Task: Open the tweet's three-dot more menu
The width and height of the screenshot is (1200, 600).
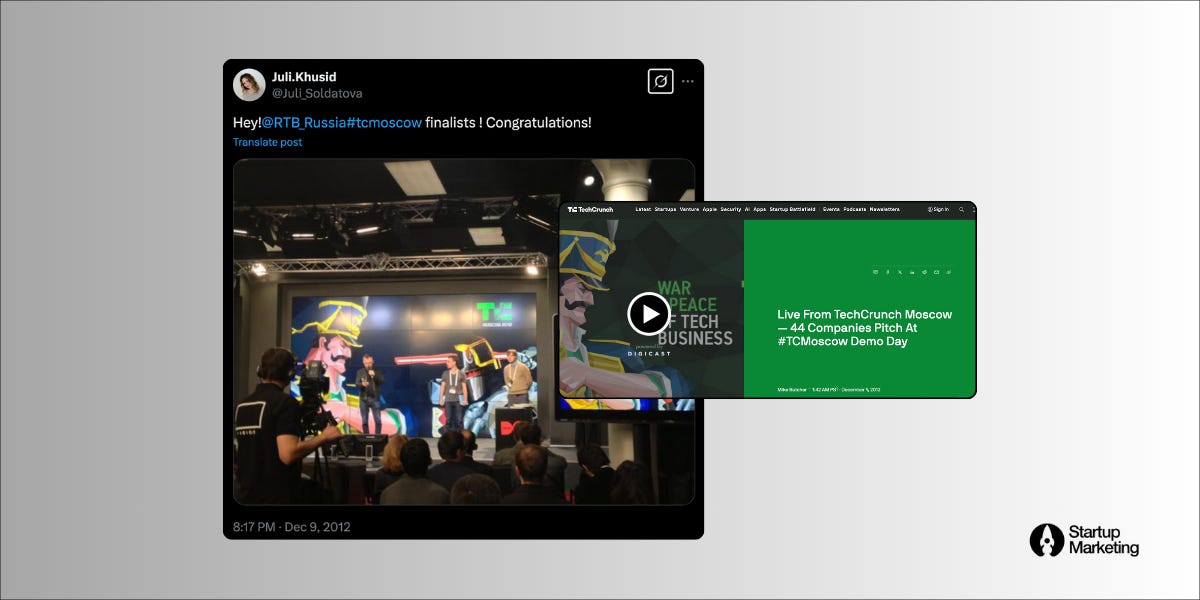Action: [688, 81]
